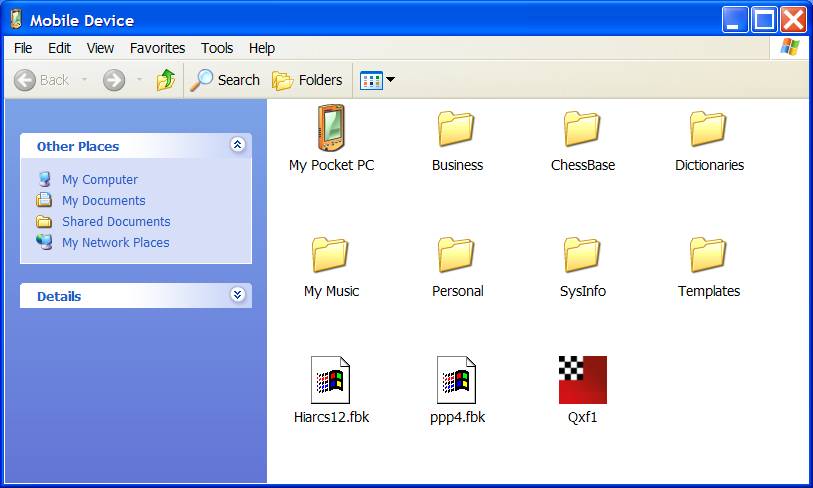The height and width of the screenshot is (488, 813).
Task: Select the ppp4.fbk file icon
Action: click(457, 380)
